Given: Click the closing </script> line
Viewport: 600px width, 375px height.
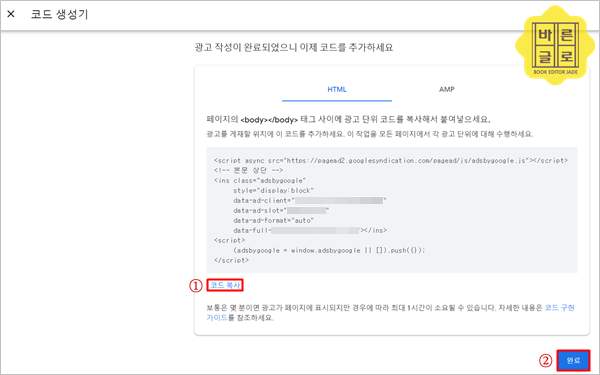Looking at the screenshot, I should (x=231, y=260).
